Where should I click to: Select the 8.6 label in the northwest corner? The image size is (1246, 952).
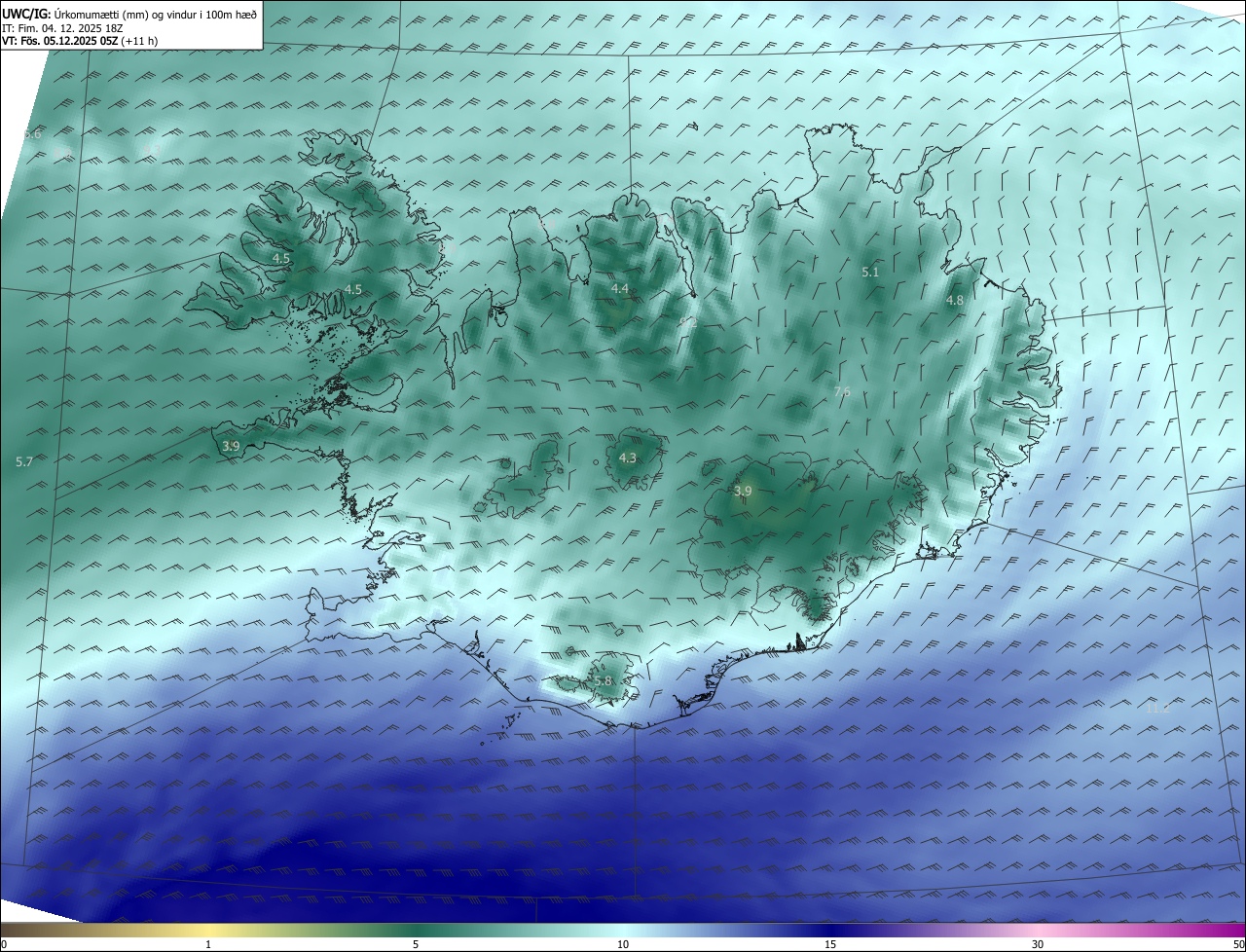(32, 134)
